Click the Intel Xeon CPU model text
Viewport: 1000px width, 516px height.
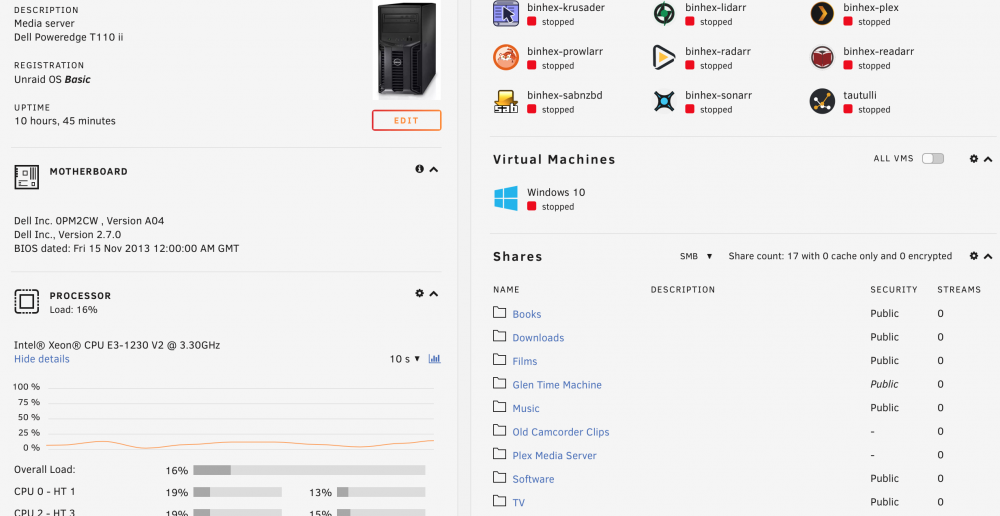point(117,345)
